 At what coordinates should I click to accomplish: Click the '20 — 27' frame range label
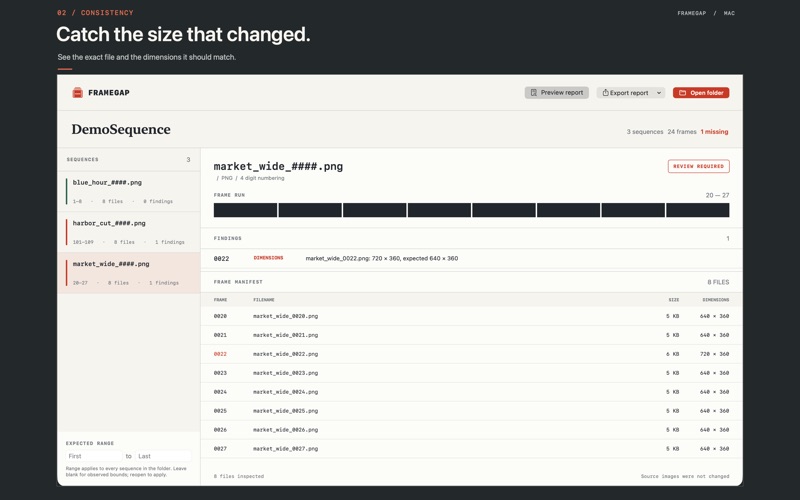coord(717,195)
